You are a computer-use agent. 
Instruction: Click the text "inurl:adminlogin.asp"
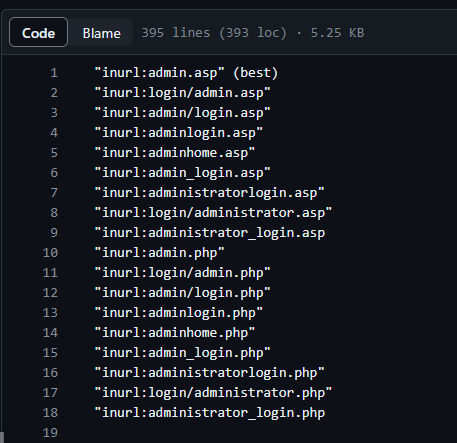178,133
